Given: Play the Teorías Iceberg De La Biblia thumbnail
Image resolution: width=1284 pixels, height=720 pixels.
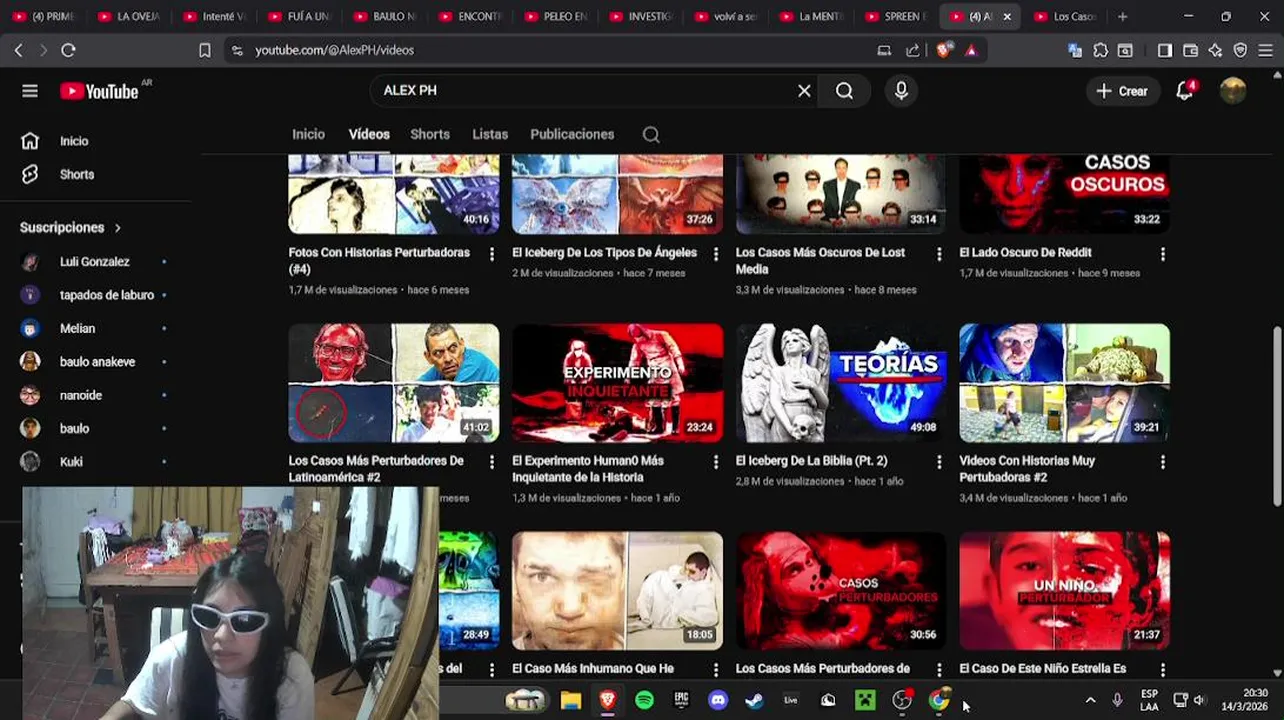Looking at the screenshot, I should click(x=841, y=383).
